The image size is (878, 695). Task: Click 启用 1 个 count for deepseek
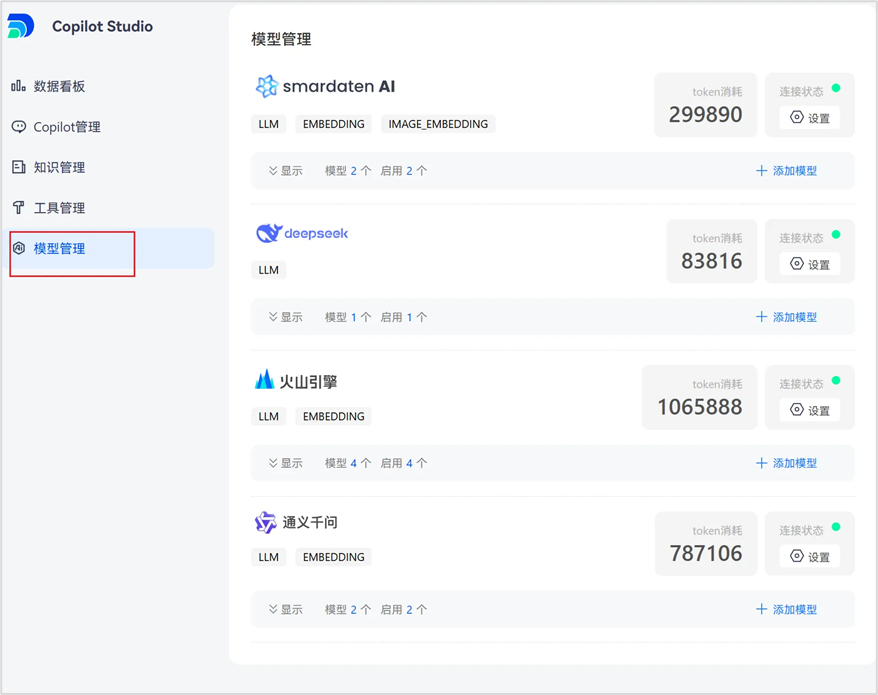[x=404, y=317]
